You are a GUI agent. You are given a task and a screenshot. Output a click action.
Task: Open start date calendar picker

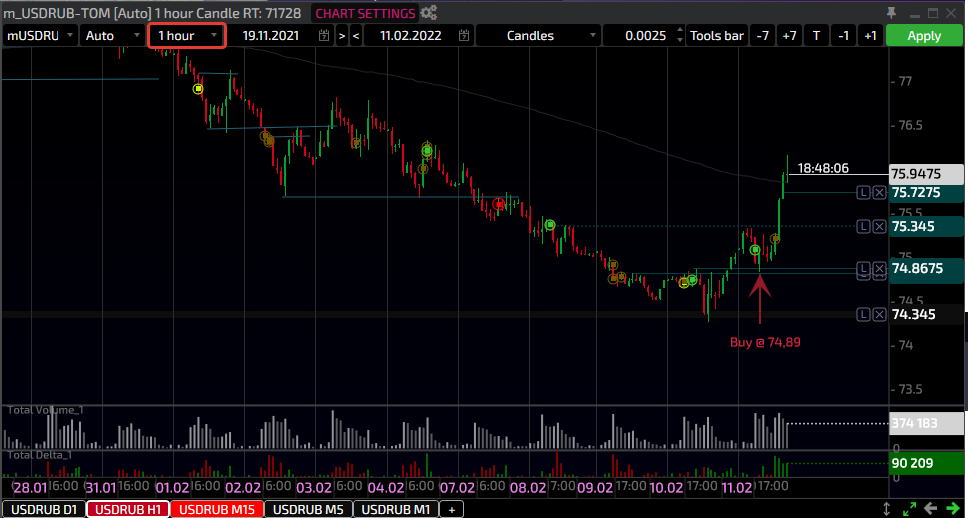pos(323,36)
